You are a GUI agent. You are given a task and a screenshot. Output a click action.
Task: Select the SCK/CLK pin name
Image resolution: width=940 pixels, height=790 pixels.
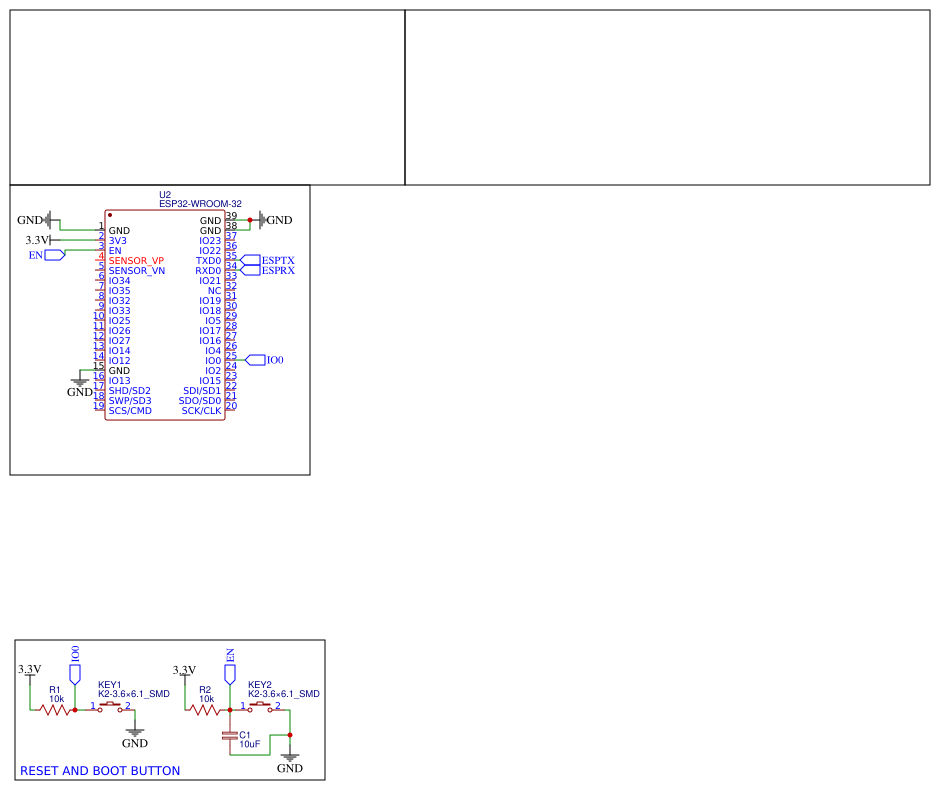tap(201, 411)
